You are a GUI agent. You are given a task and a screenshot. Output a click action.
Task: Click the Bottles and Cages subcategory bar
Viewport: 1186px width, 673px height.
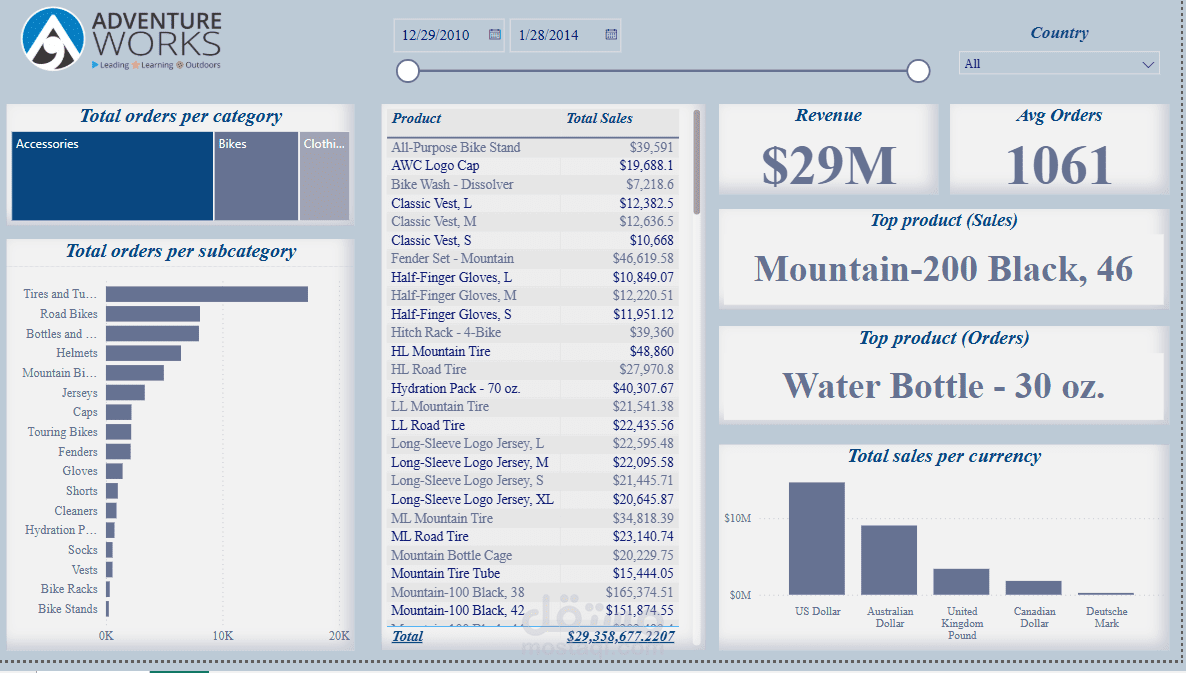coord(152,333)
